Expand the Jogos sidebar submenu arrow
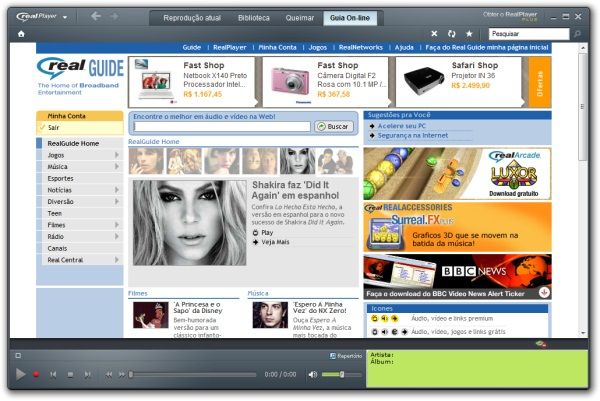Screen dimensions: 600x401 pos(117,155)
